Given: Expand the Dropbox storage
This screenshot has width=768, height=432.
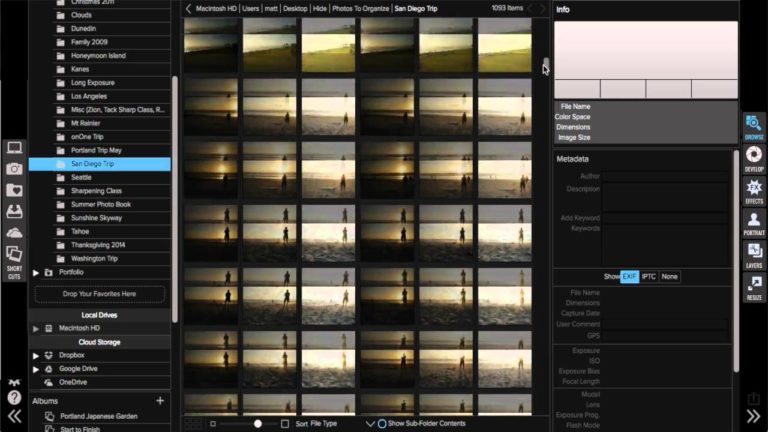Looking at the screenshot, I should [x=36, y=356].
